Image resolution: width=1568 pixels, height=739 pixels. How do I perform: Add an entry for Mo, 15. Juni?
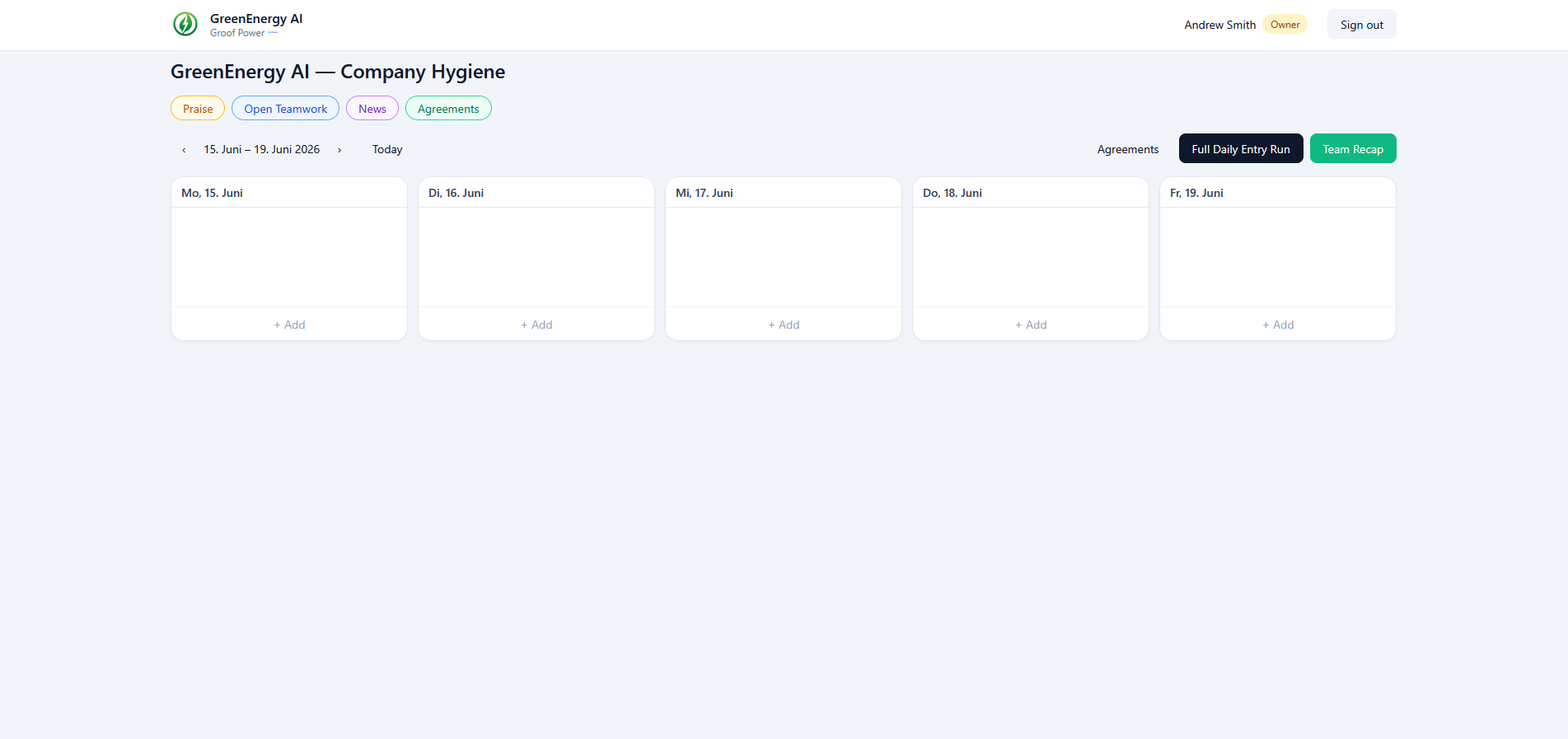(x=289, y=325)
